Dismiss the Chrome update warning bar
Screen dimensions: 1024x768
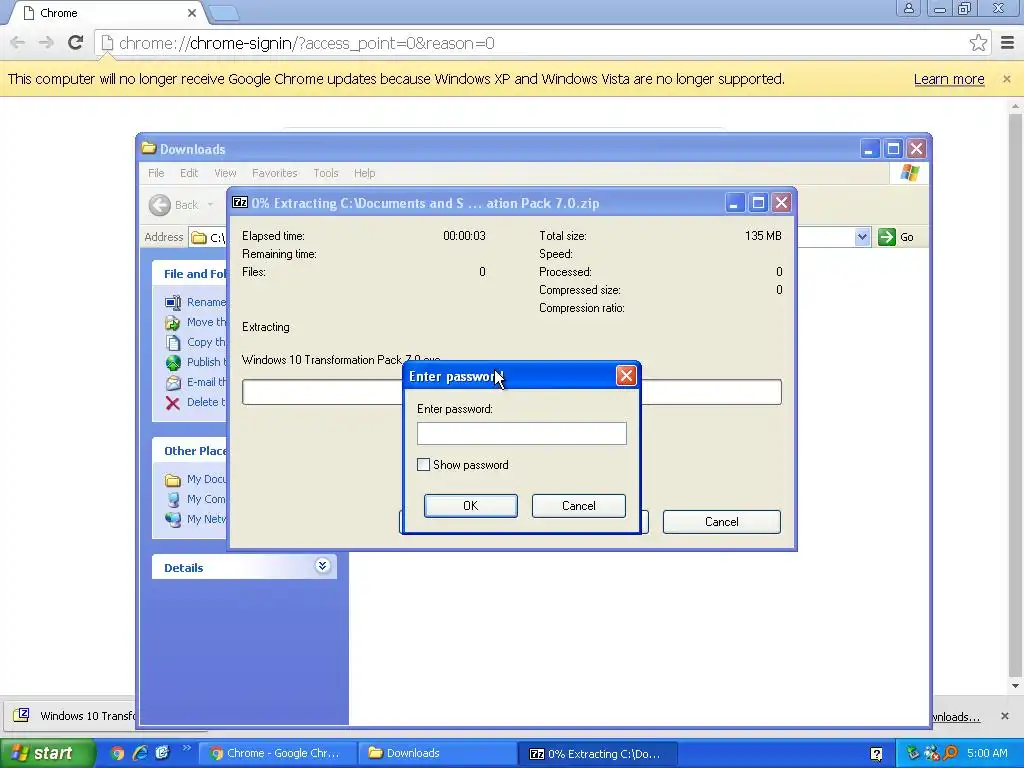(x=1006, y=78)
